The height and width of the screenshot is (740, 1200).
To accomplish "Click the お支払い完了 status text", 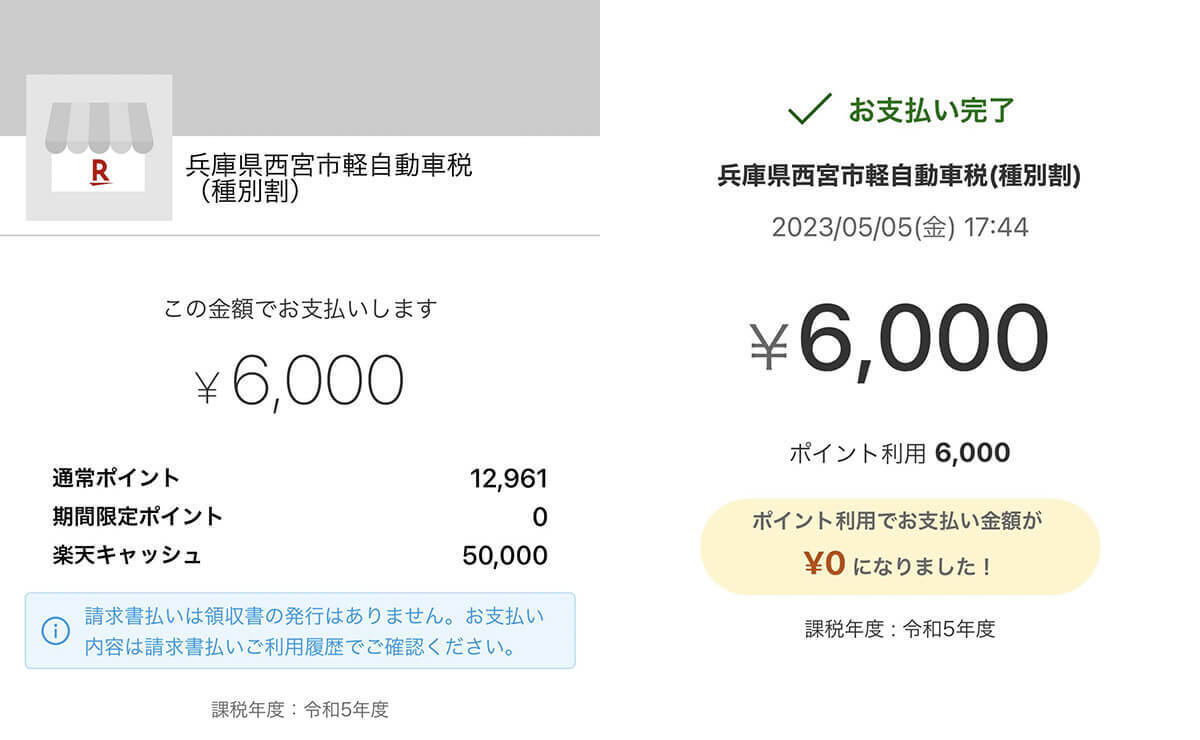I will tap(932, 110).
